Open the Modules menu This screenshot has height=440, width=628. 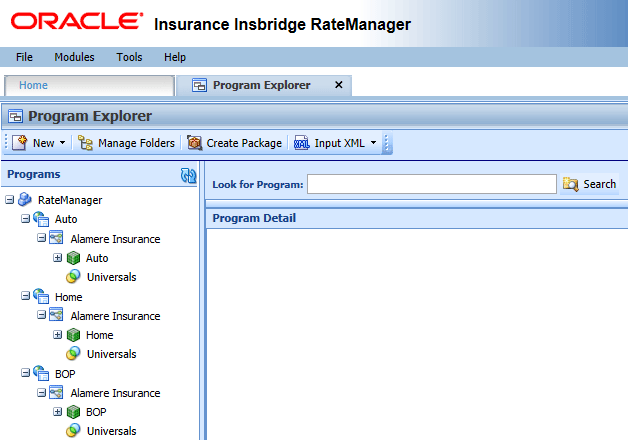pyautogui.click(x=74, y=57)
